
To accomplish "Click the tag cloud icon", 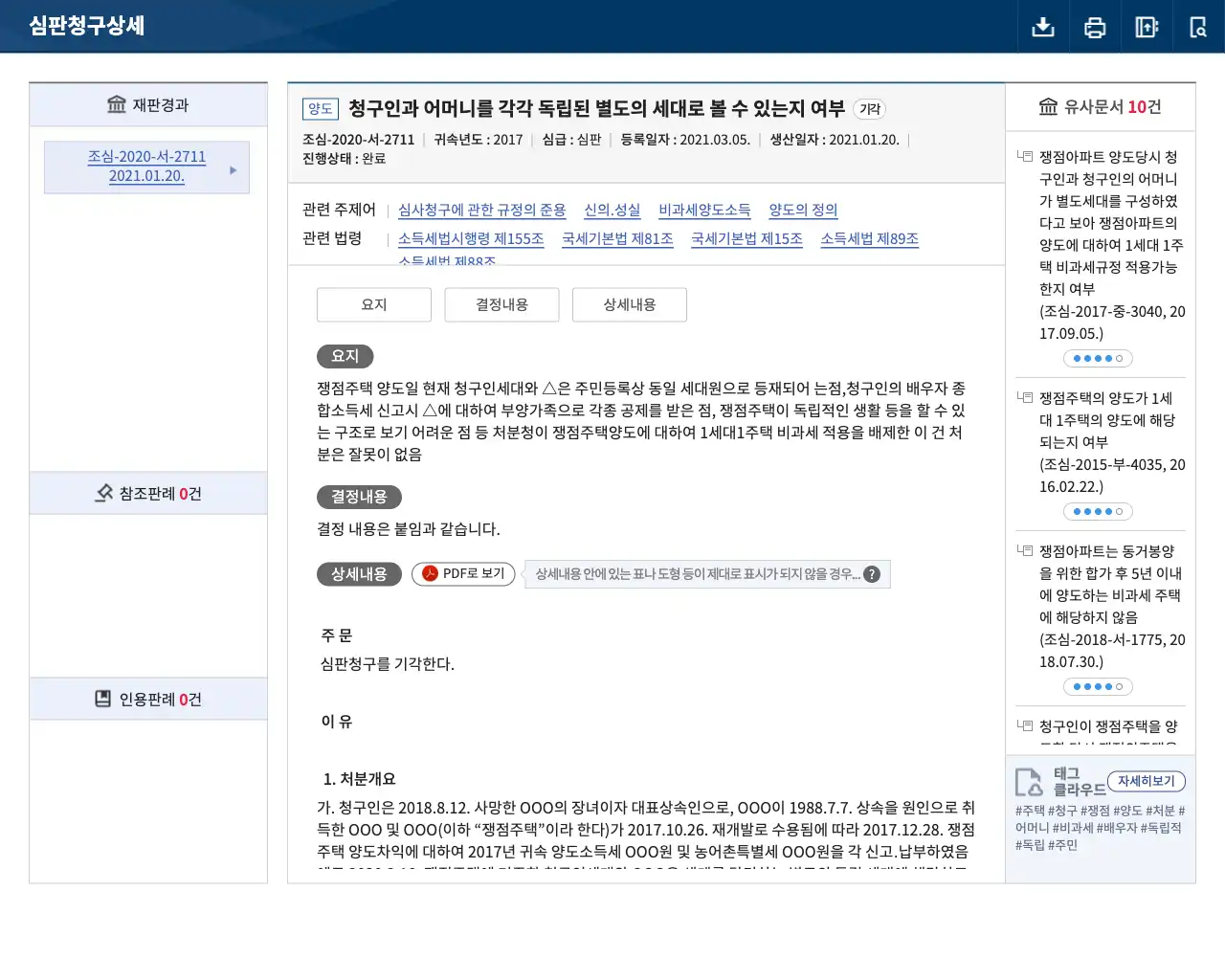I will [x=1029, y=782].
